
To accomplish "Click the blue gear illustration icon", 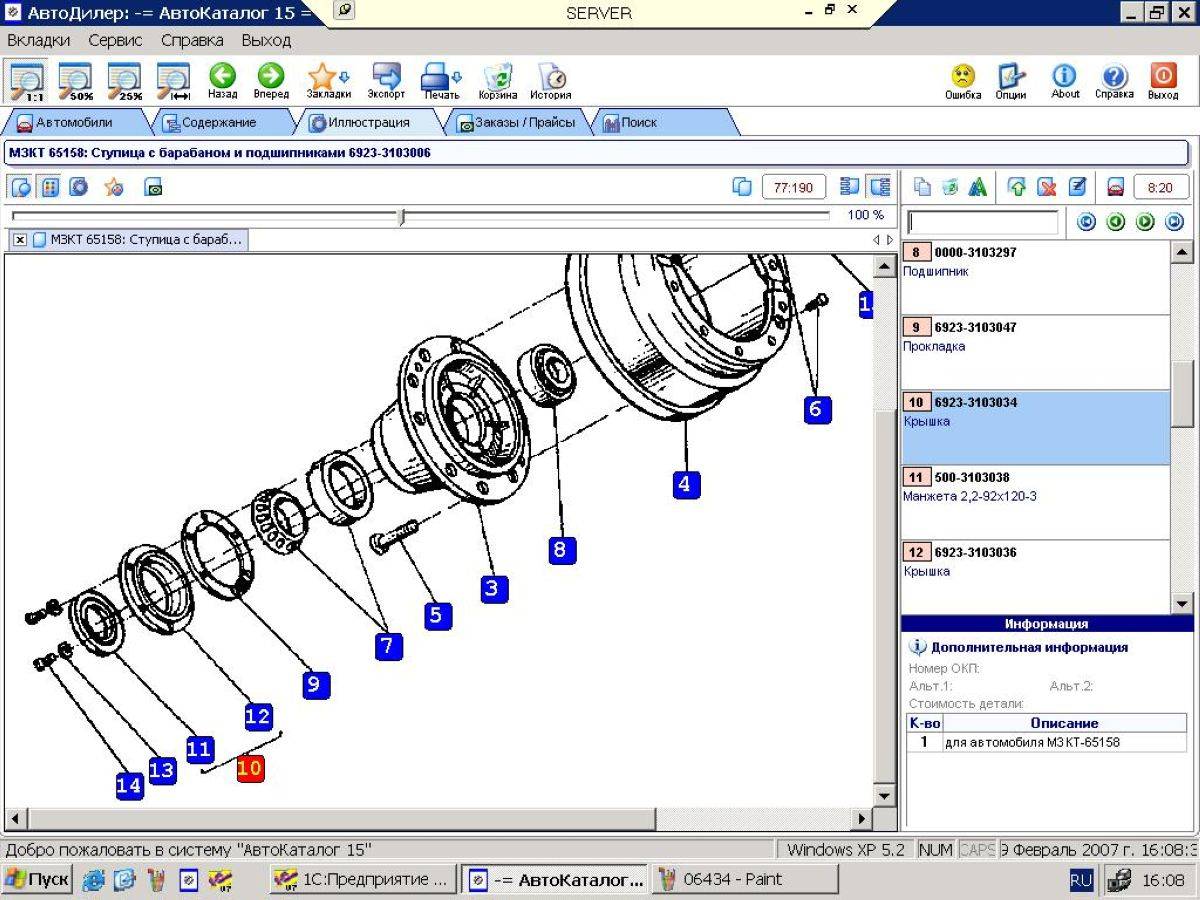I will point(78,187).
